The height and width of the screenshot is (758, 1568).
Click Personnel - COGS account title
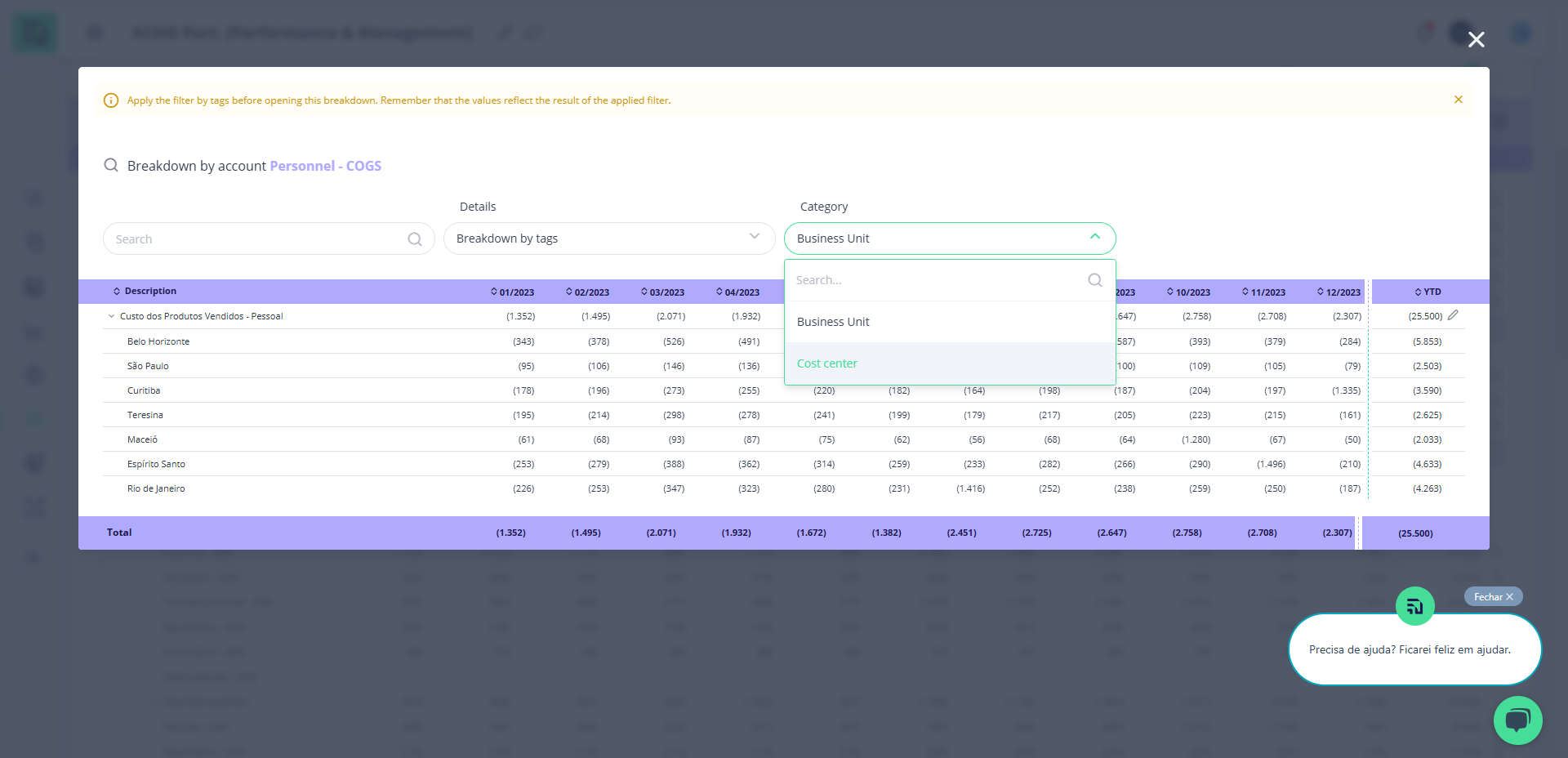326,166
